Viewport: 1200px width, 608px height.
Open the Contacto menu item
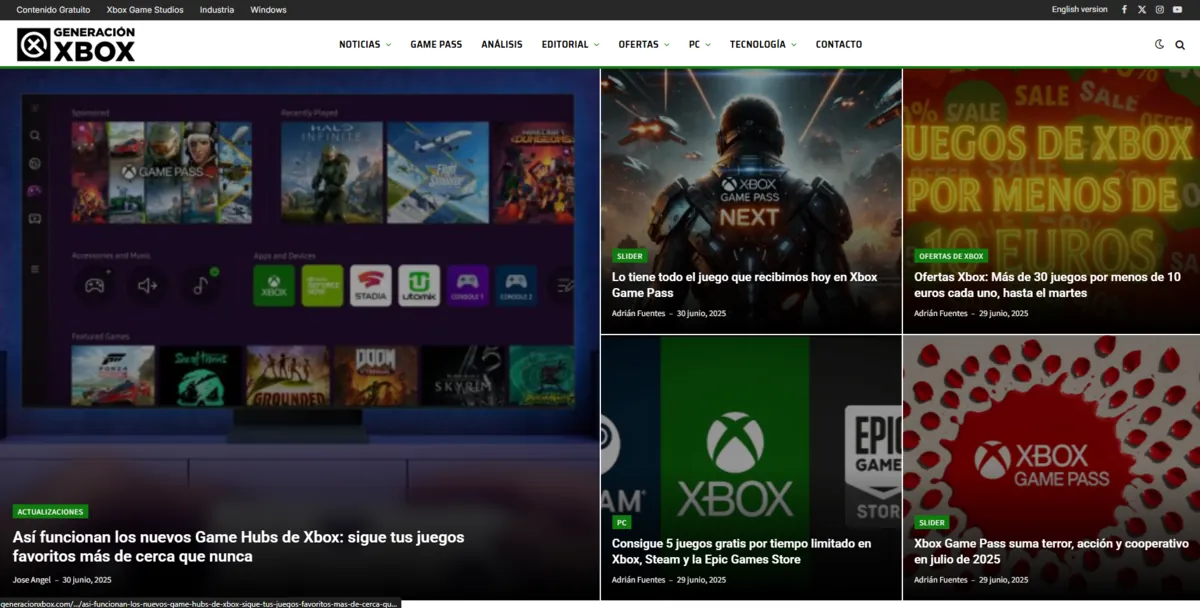(x=839, y=44)
